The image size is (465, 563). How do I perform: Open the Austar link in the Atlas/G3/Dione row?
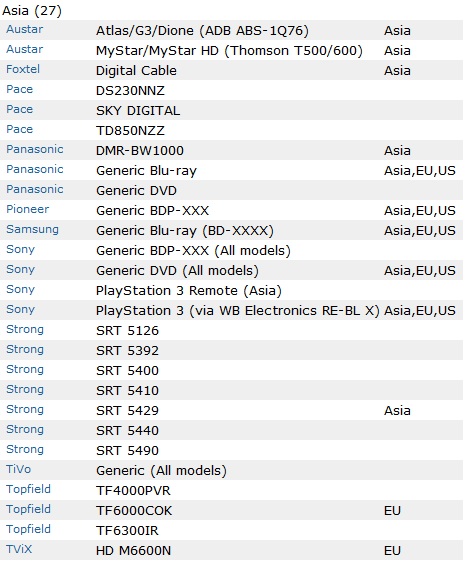(x=24, y=29)
